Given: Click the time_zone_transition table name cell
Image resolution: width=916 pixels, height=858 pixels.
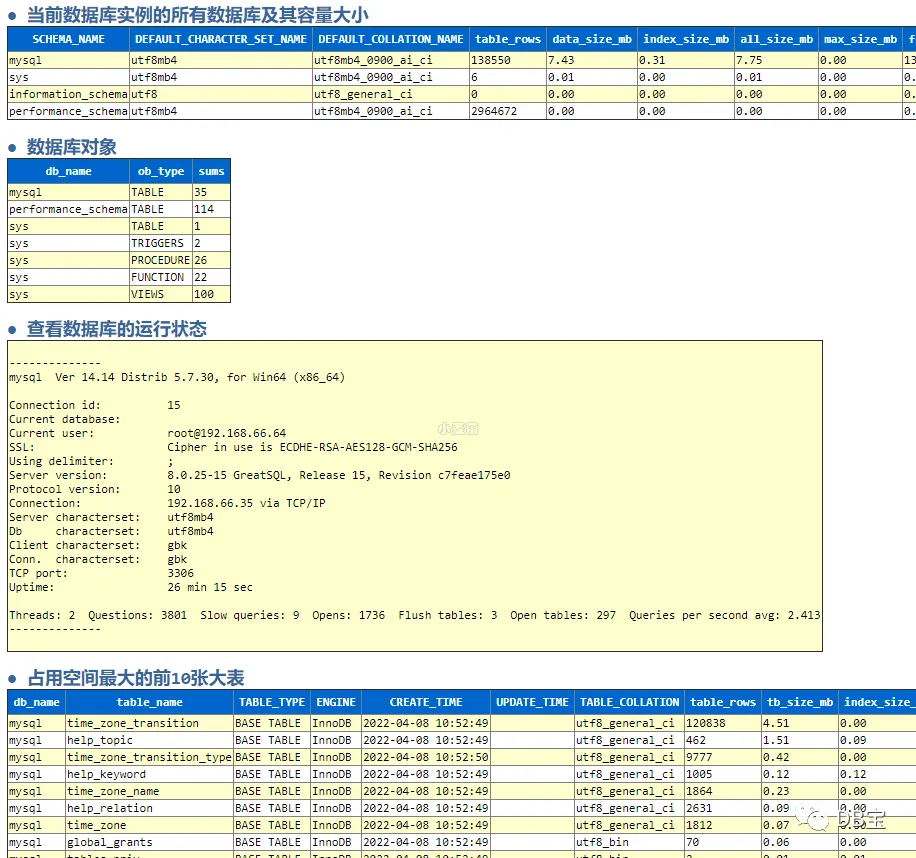Looking at the screenshot, I should pos(149,723).
